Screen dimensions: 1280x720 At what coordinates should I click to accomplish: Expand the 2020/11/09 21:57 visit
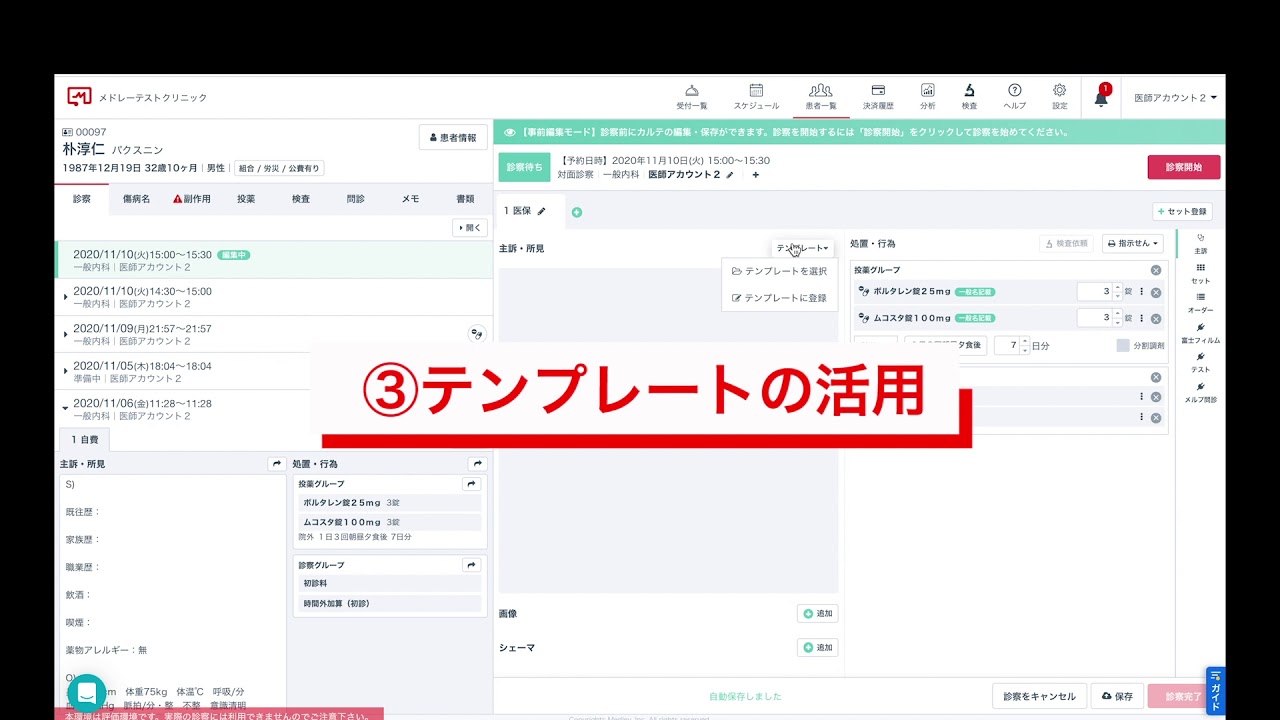pos(66,334)
